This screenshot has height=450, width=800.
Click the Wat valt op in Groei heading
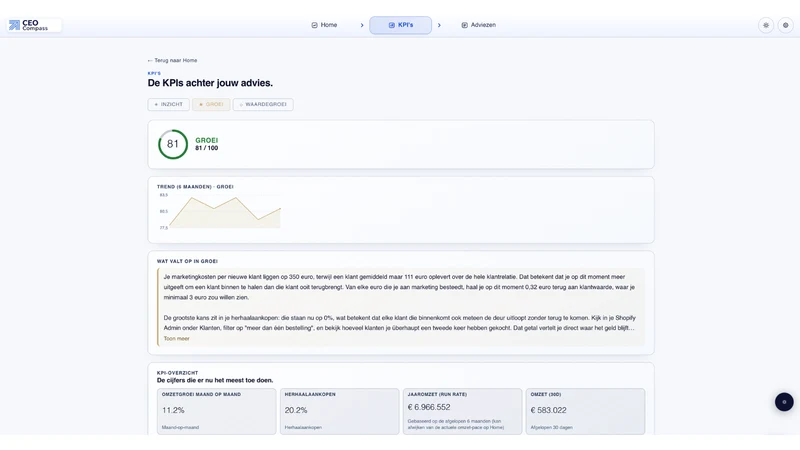pos(187,261)
